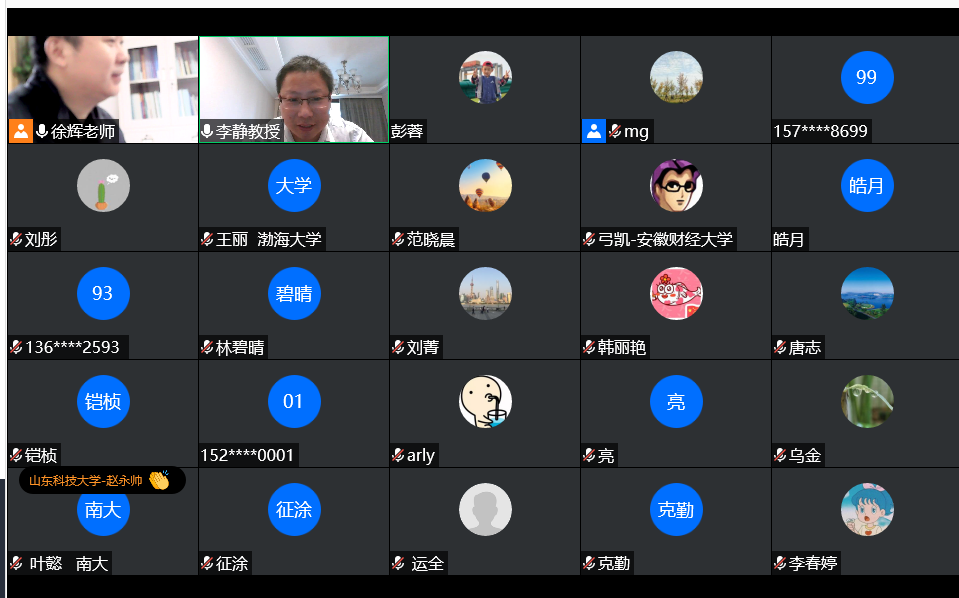Viewport: 959px width, 598px height.
Task: Click the hot air balloon avatar of 范晓晨
Action: [485, 186]
